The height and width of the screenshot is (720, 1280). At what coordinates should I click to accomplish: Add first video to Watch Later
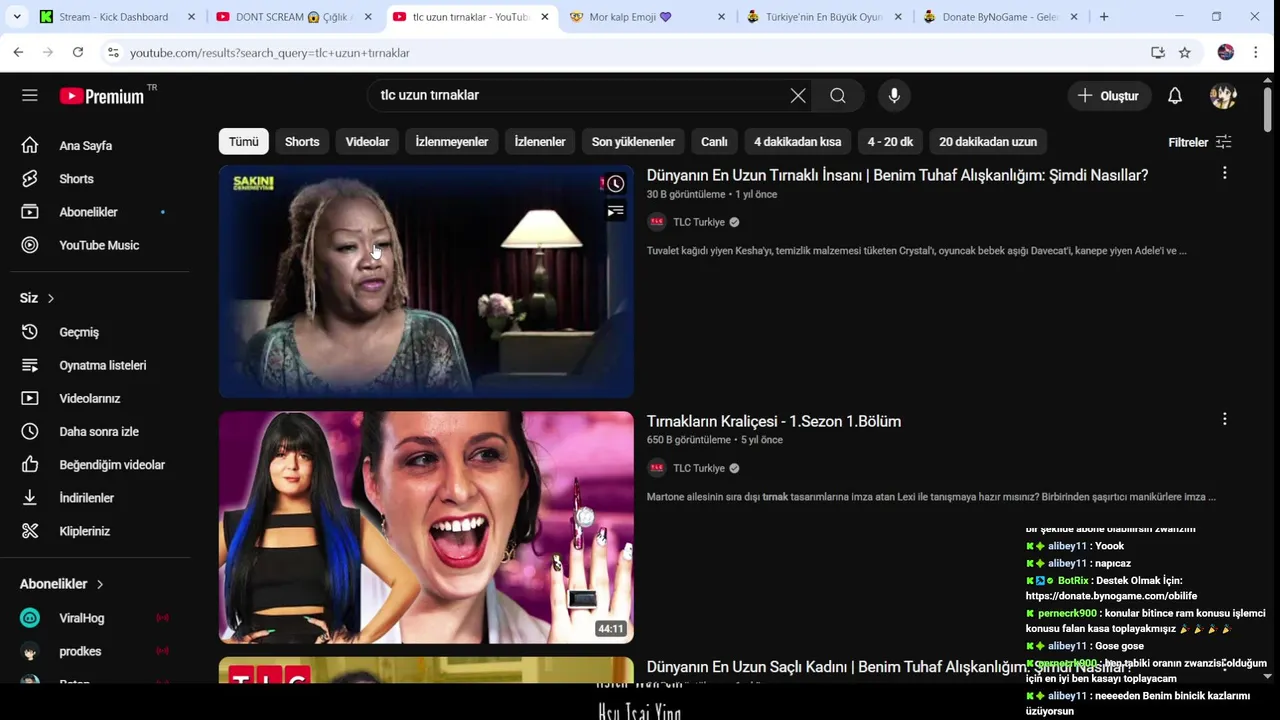615,184
